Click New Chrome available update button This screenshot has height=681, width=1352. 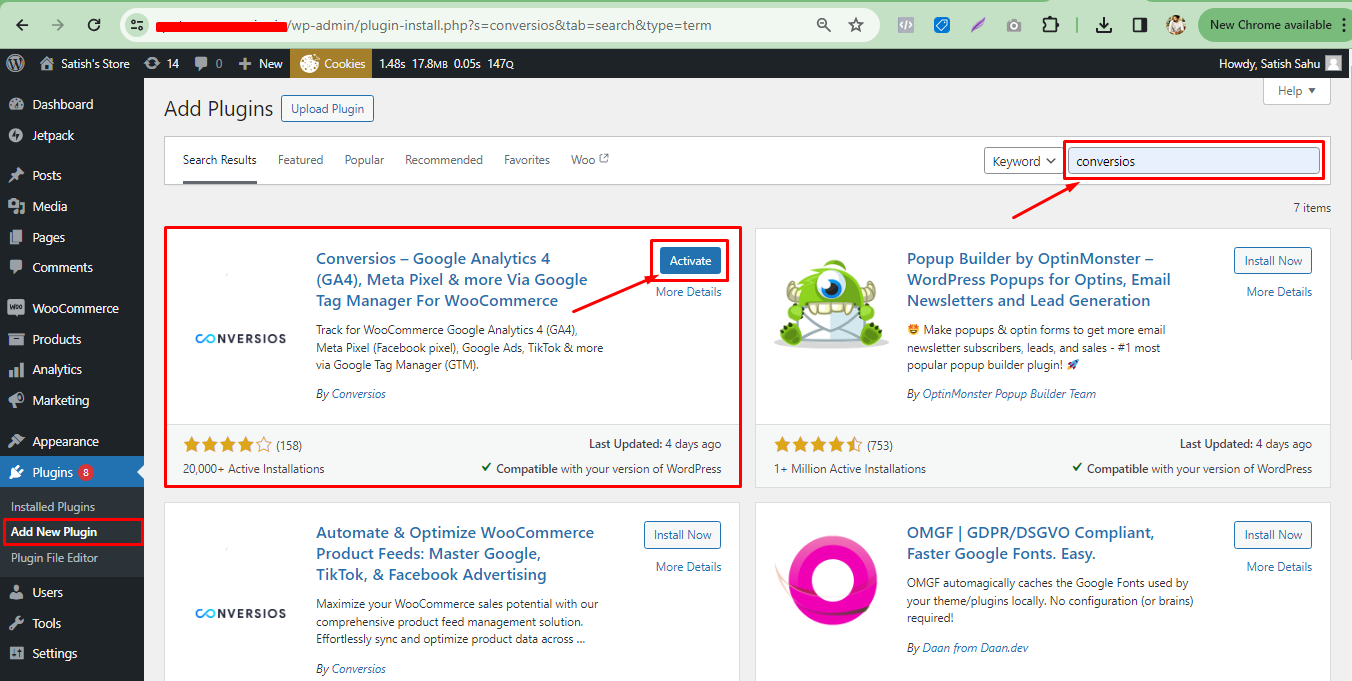pyautogui.click(x=1273, y=25)
